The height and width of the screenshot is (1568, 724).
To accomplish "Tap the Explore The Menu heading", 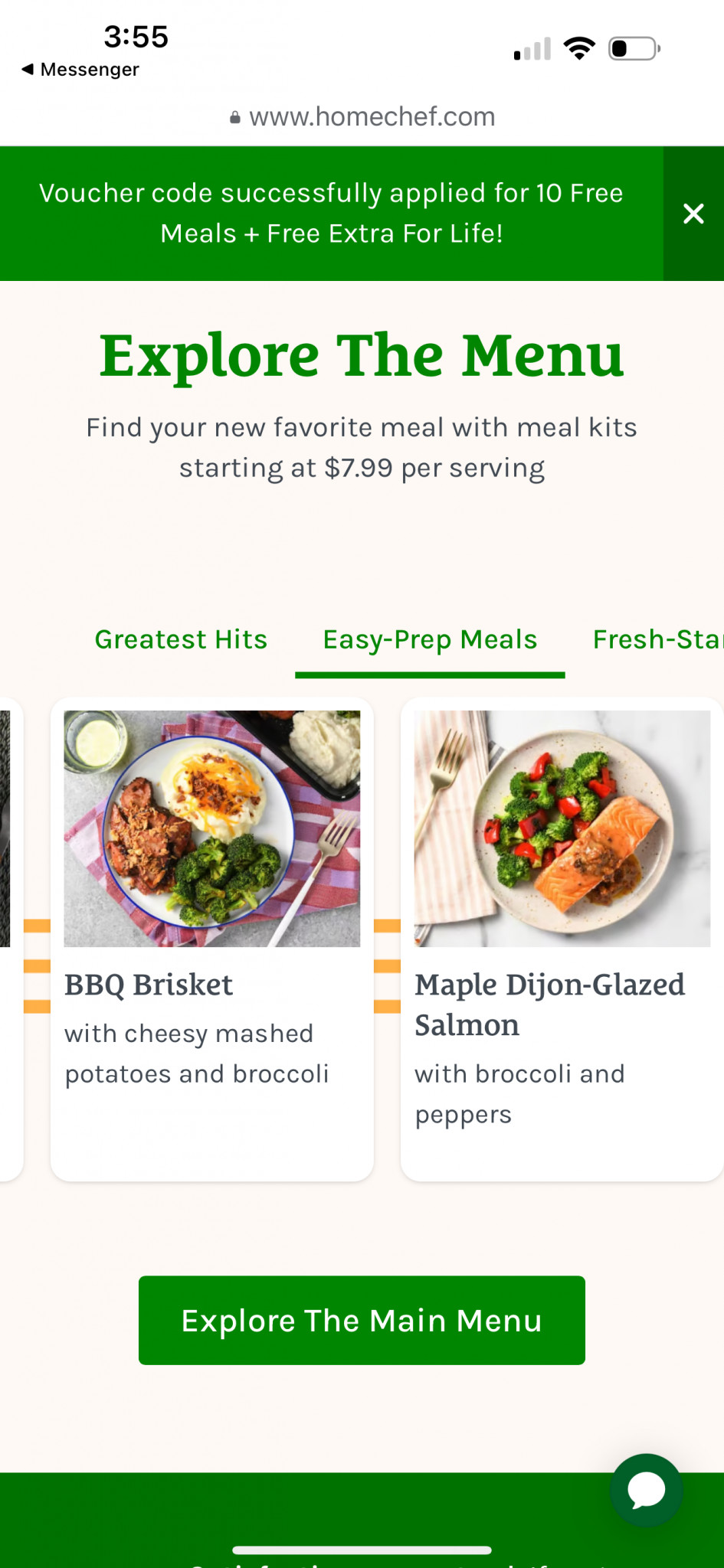I will click(362, 356).
